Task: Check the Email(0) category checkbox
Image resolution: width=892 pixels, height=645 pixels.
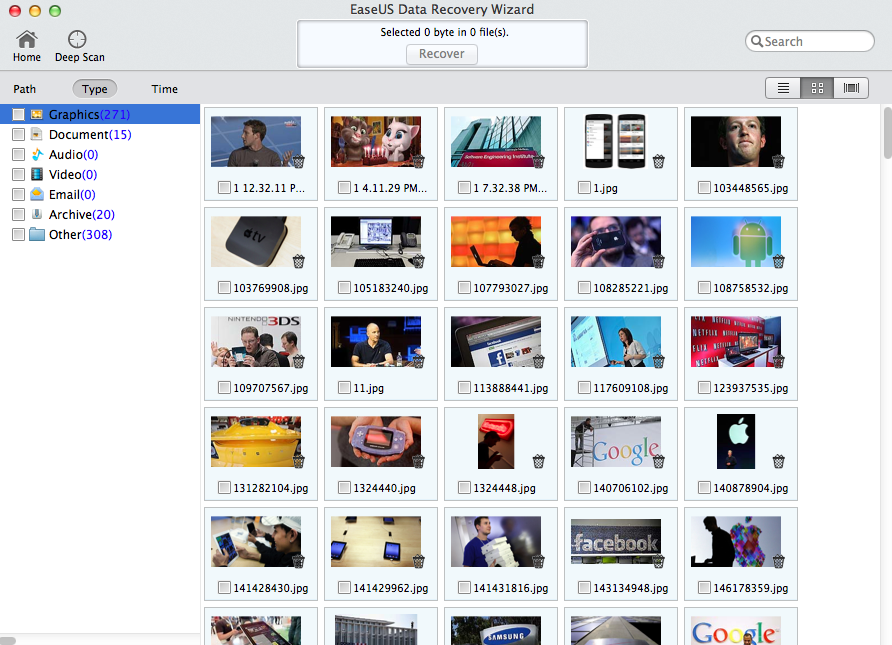Action: (x=18, y=195)
